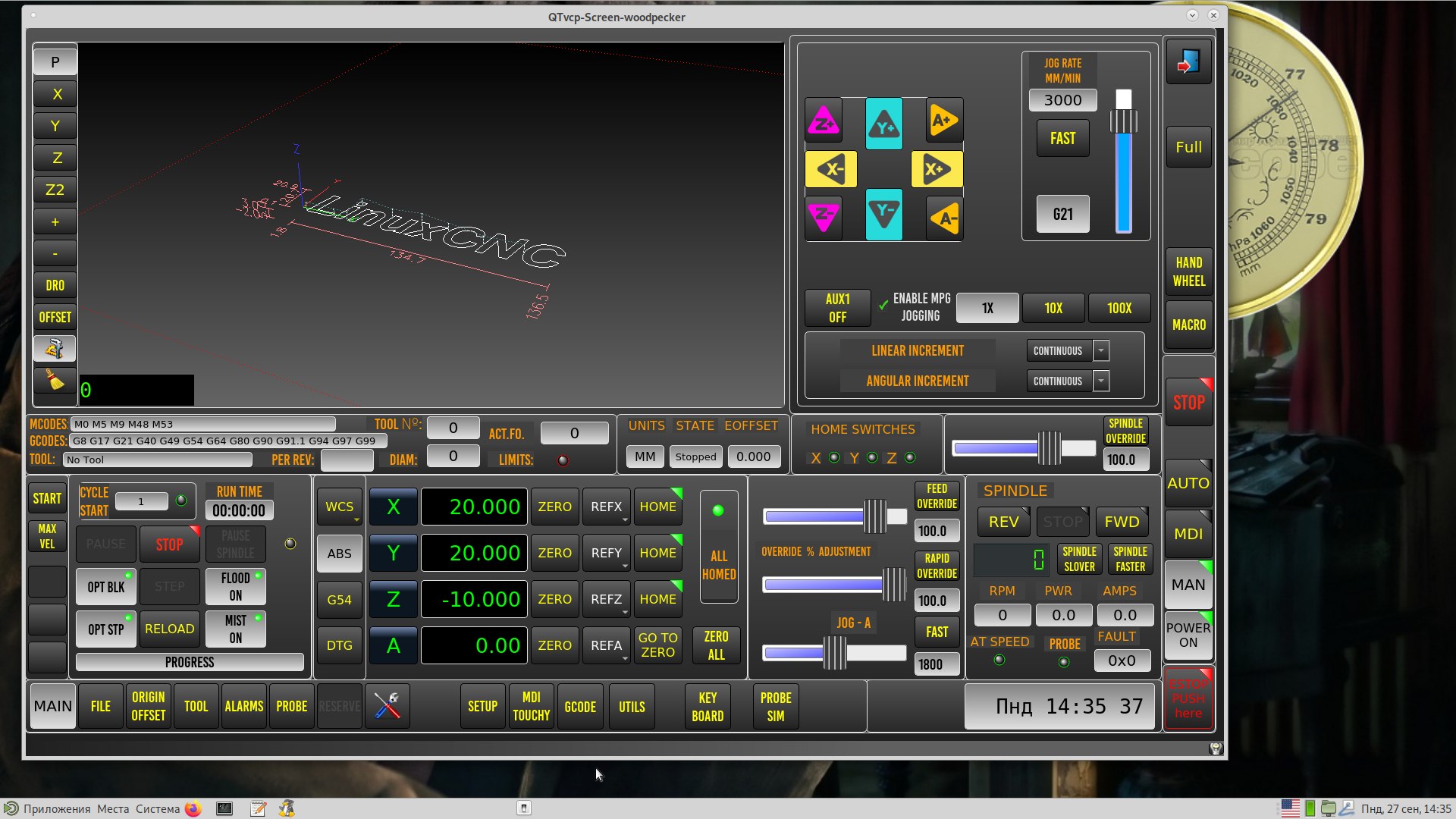The height and width of the screenshot is (819, 1456).
Task: Open the GCODE tab
Action: 580,707
